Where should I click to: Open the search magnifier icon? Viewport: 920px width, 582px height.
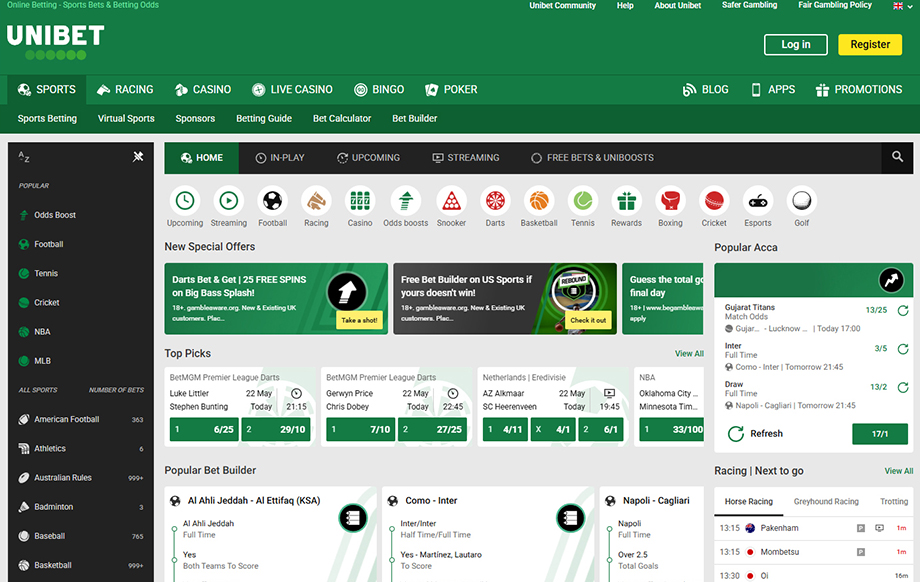pos(897,157)
